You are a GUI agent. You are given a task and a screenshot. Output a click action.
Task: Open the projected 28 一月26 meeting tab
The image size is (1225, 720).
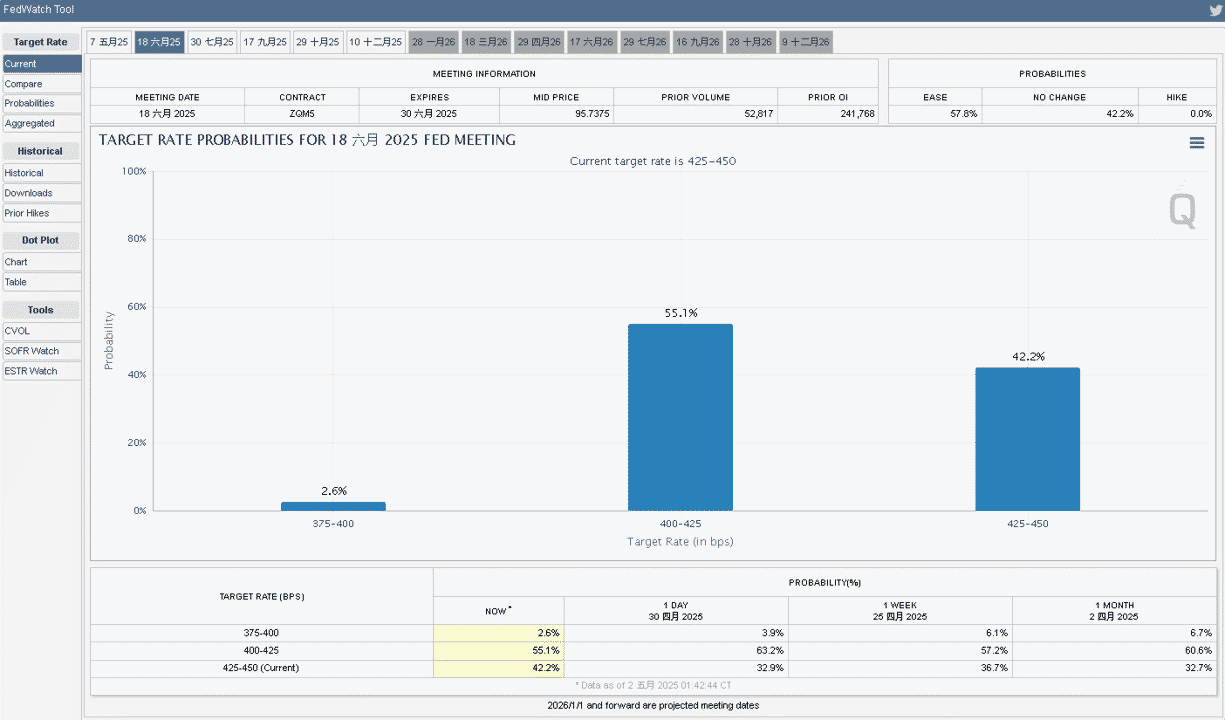point(434,42)
